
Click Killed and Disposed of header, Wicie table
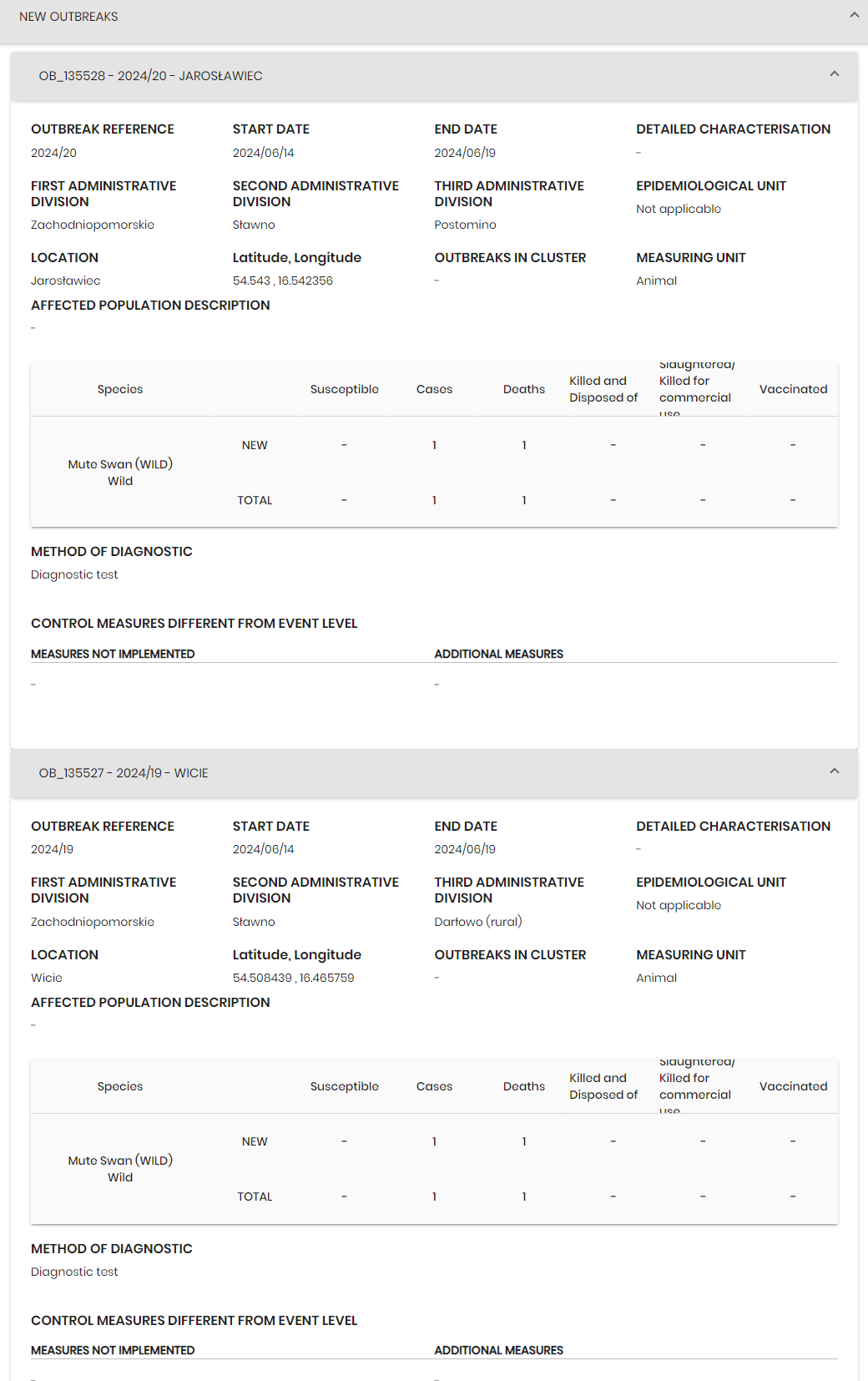point(603,1086)
